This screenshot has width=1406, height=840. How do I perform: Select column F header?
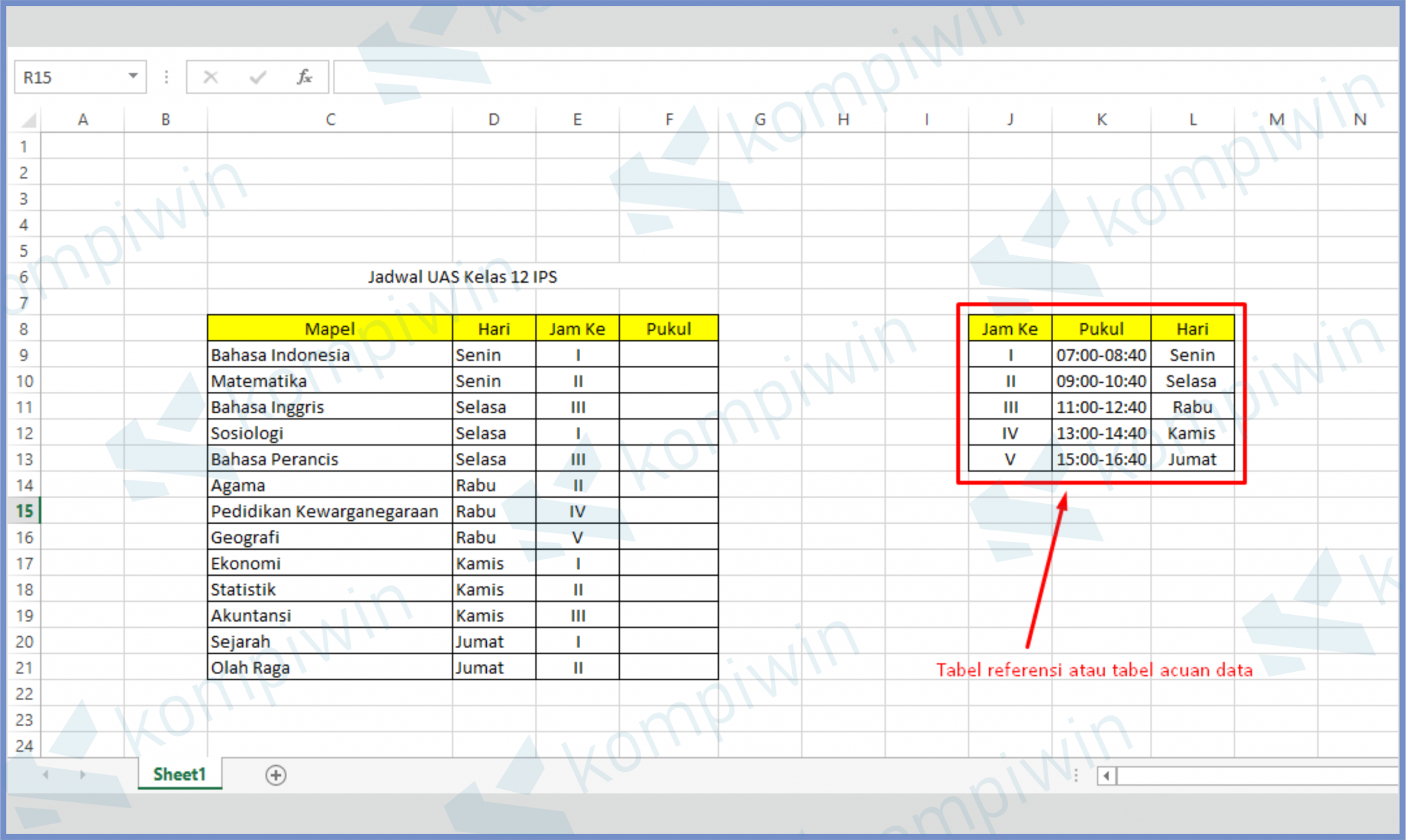click(669, 119)
